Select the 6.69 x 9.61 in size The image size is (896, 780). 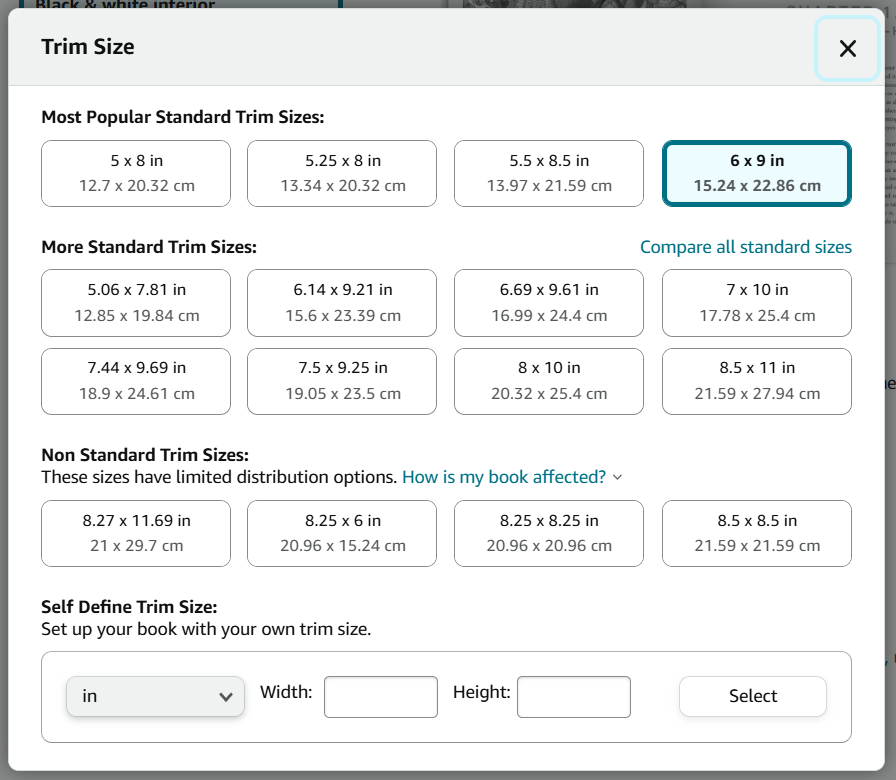pyautogui.click(x=548, y=303)
